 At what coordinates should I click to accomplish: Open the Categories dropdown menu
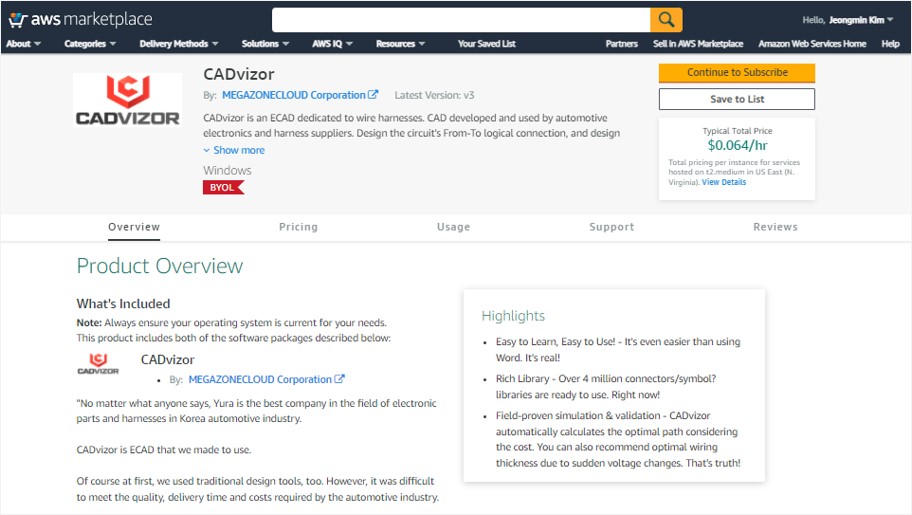click(x=90, y=44)
